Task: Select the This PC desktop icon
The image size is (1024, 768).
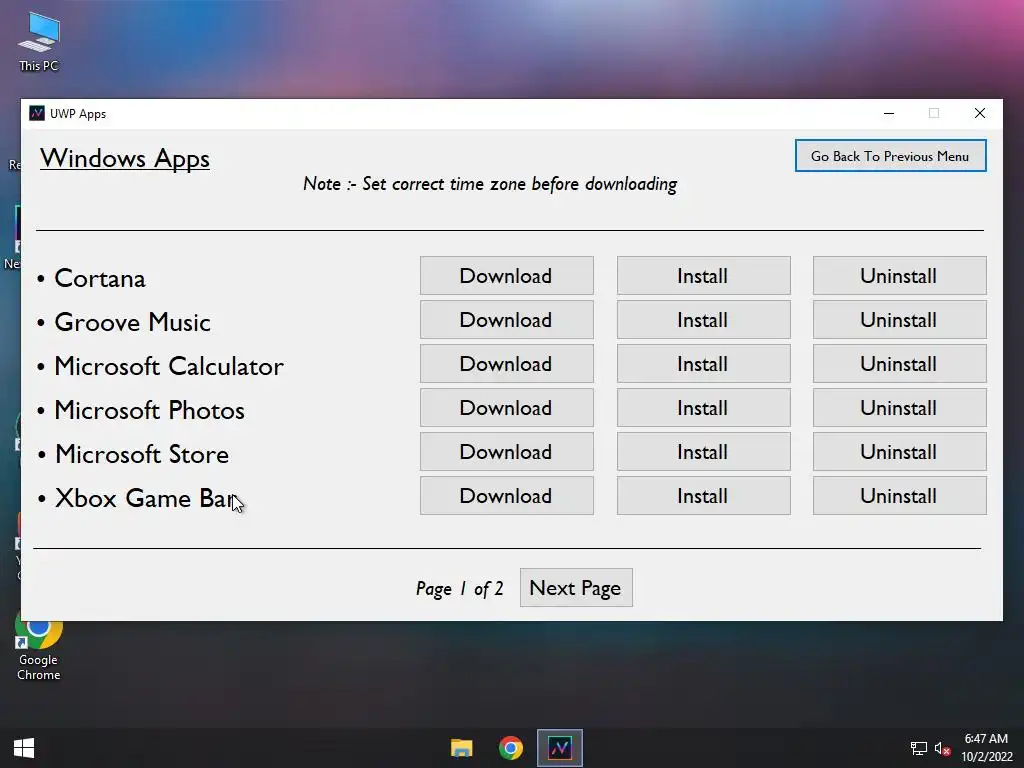Action: (x=39, y=41)
